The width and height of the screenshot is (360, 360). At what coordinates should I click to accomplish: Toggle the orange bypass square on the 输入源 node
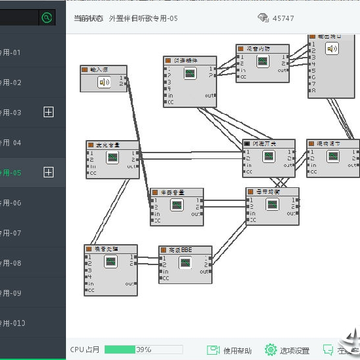pyautogui.click(x=85, y=70)
